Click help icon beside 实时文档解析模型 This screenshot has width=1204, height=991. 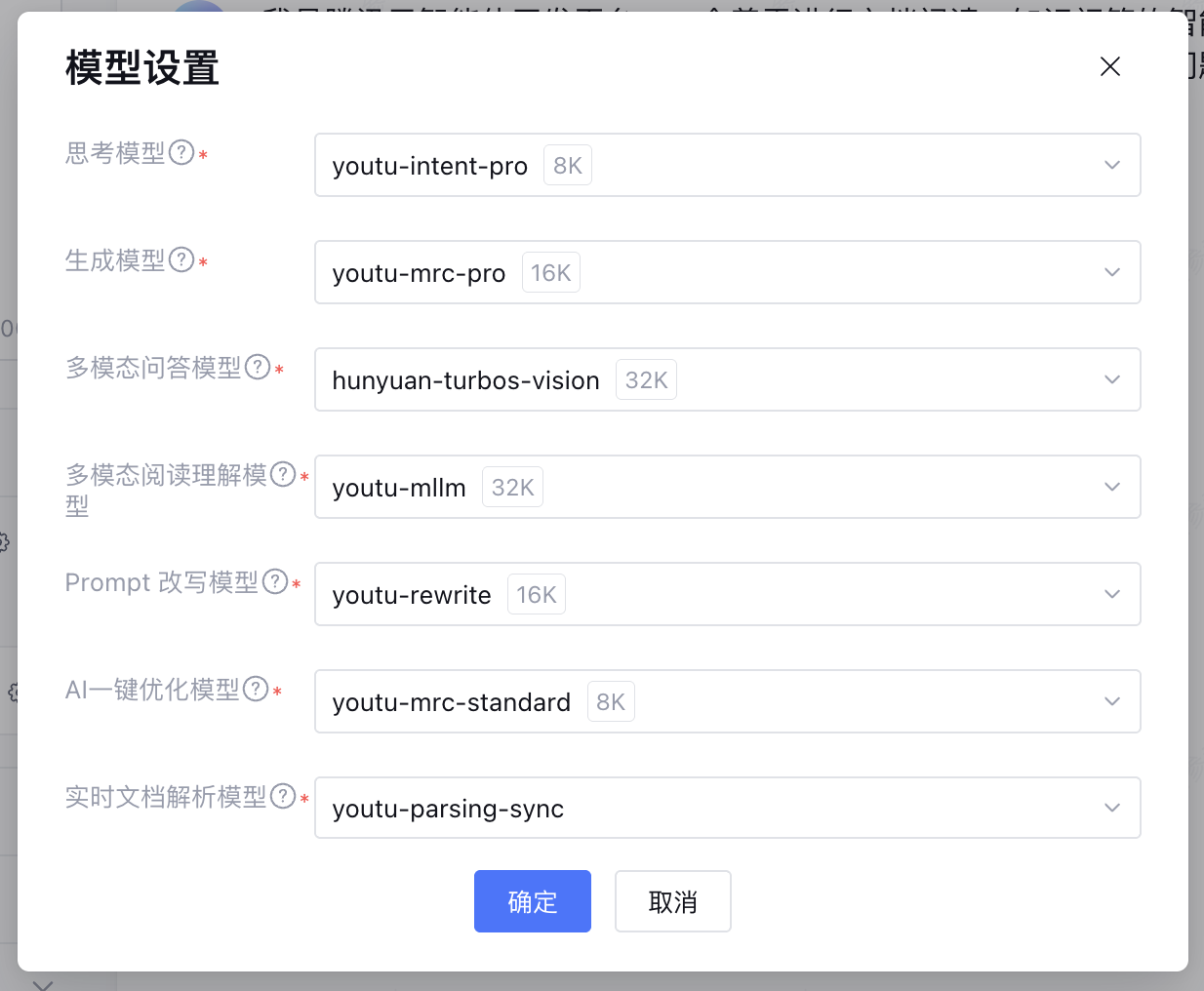[x=283, y=796]
